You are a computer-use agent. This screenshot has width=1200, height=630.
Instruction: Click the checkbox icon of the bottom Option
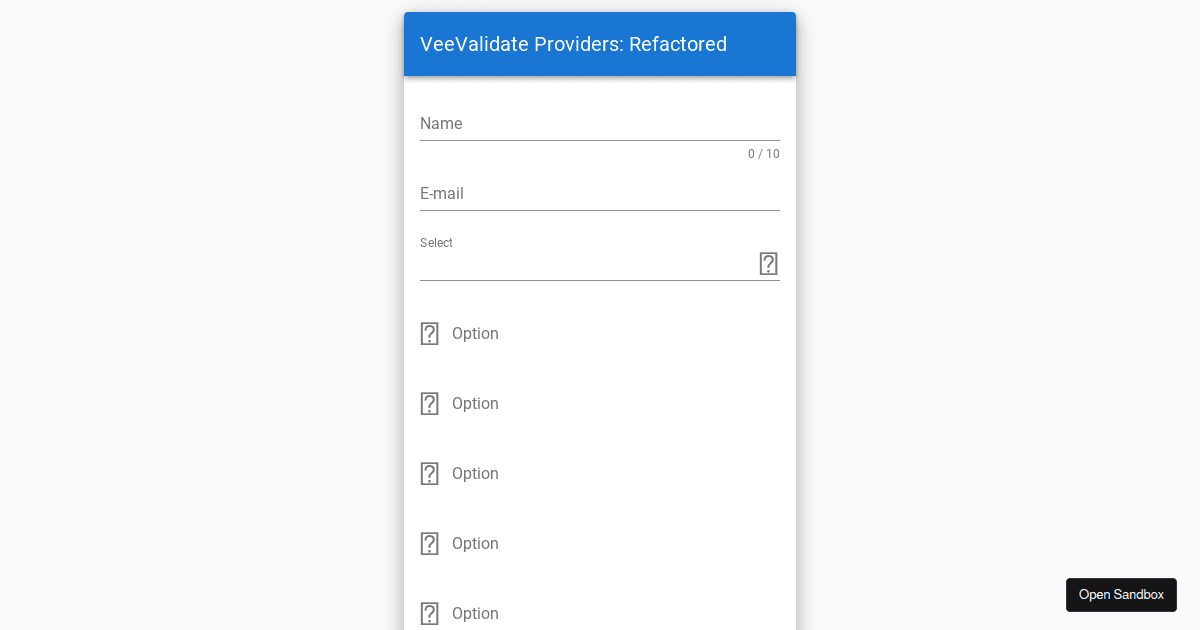pyautogui.click(x=429, y=613)
